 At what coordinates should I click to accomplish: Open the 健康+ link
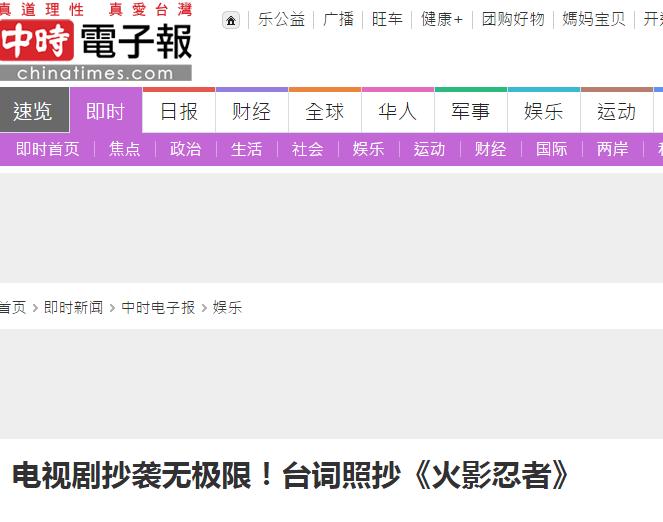pyautogui.click(x=442, y=19)
